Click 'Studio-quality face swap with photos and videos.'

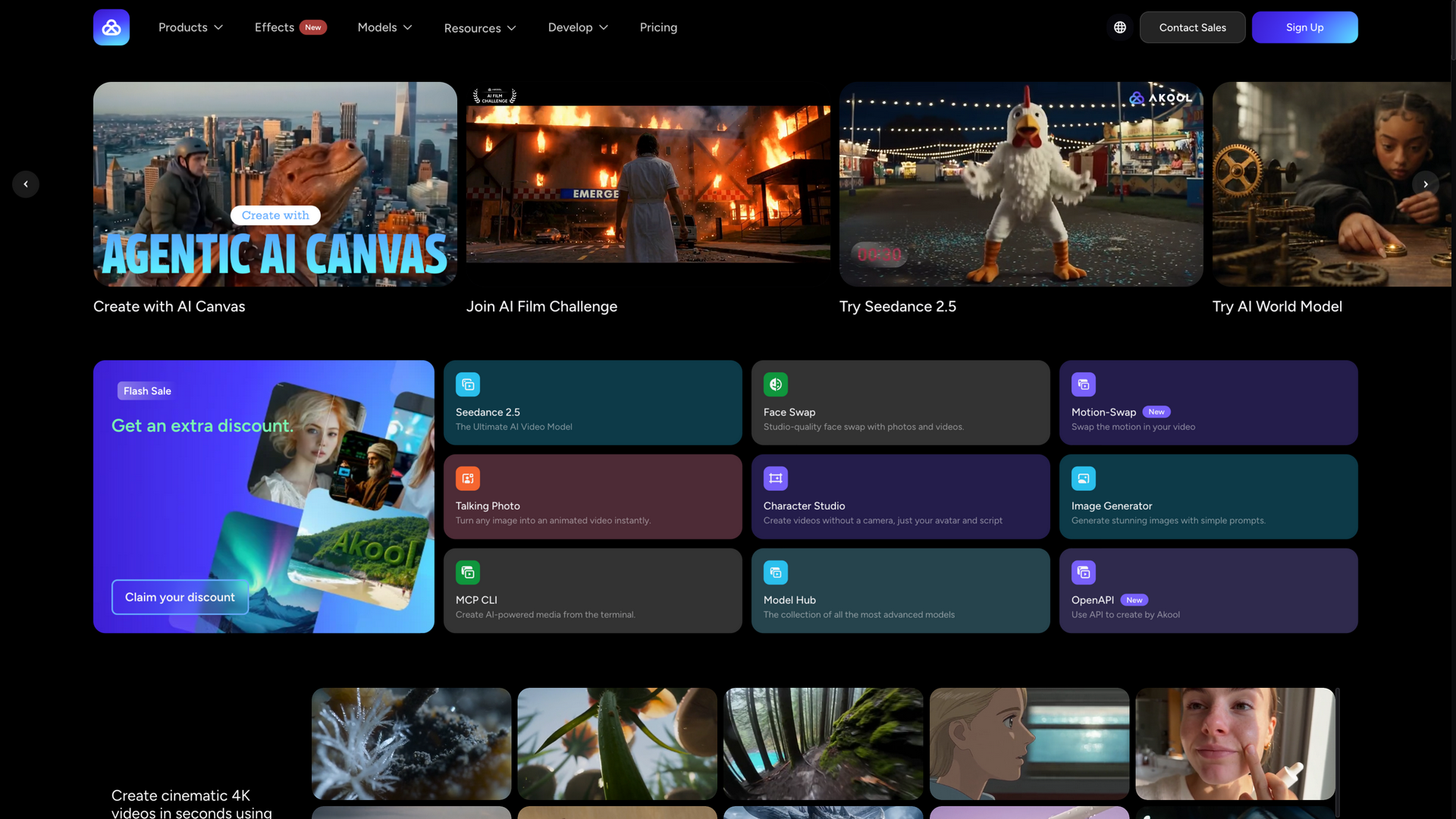click(863, 427)
